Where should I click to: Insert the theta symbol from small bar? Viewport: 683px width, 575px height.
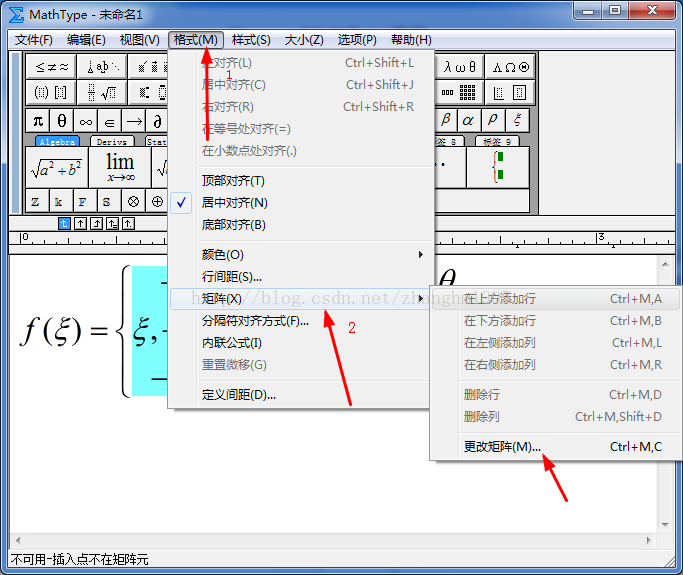click(x=62, y=120)
